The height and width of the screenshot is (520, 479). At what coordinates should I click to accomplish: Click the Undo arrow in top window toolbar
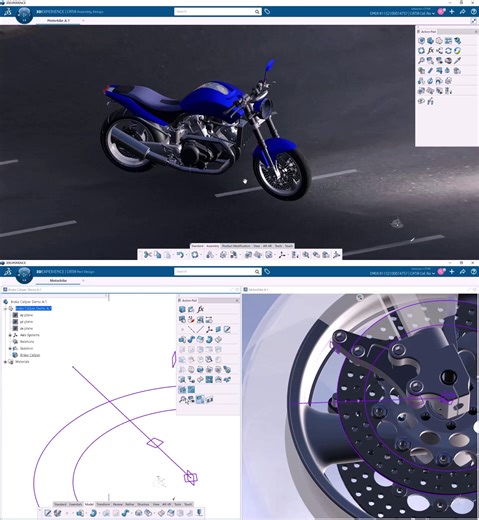tap(180, 255)
